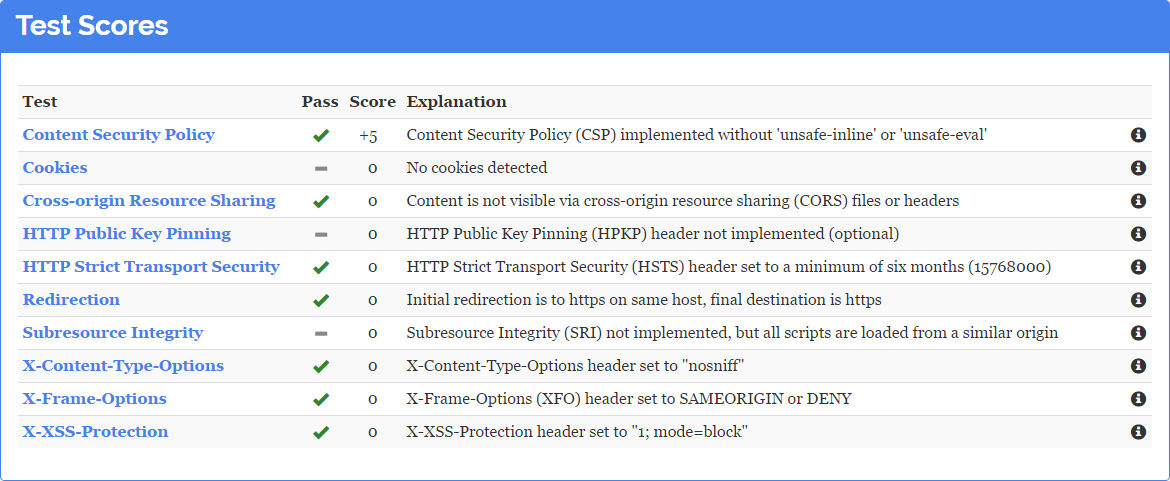Click the Redirection test link
The height and width of the screenshot is (481, 1170).
pyautogui.click(x=71, y=300)
